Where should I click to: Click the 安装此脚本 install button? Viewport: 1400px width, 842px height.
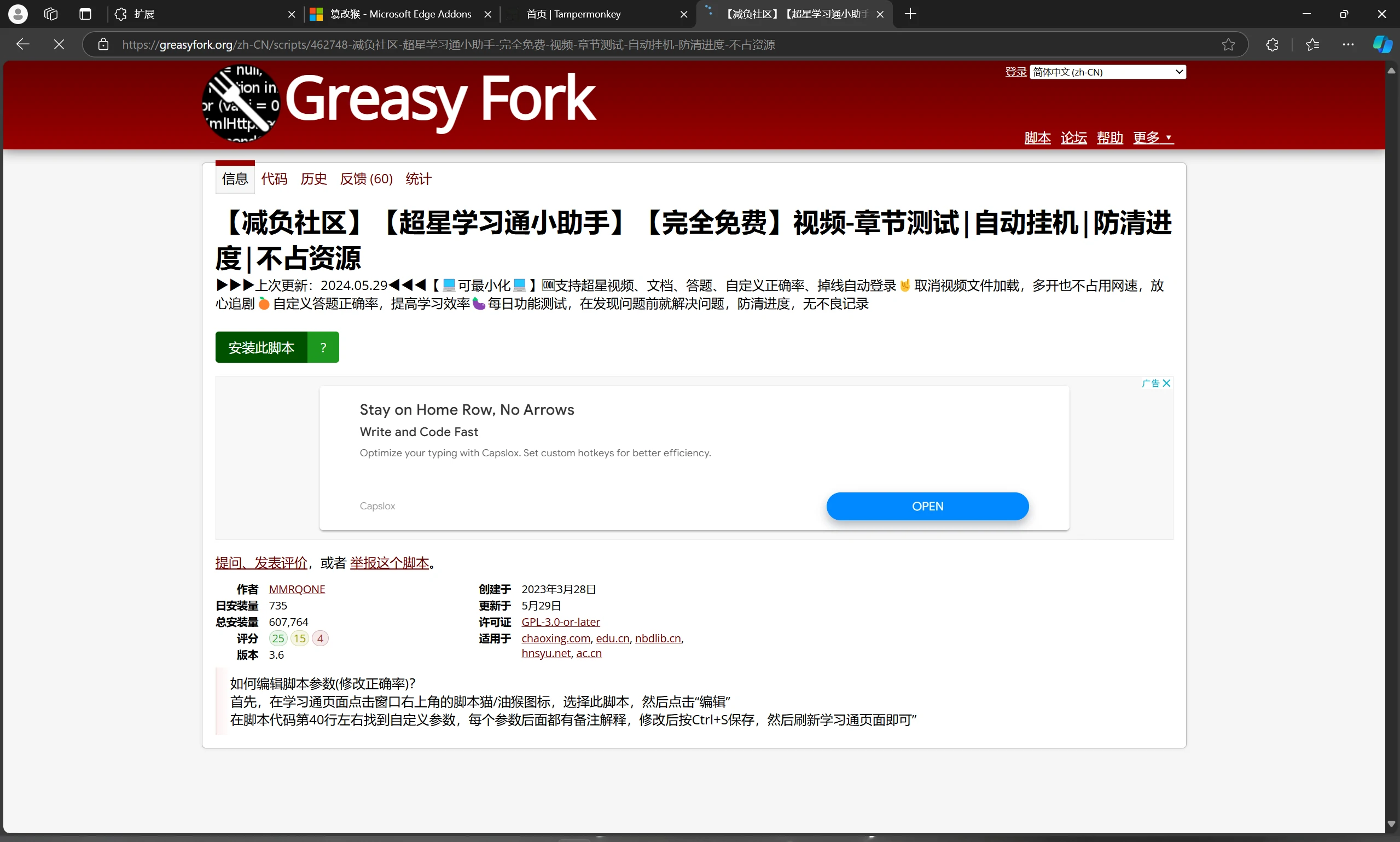(x=261, y=347)
